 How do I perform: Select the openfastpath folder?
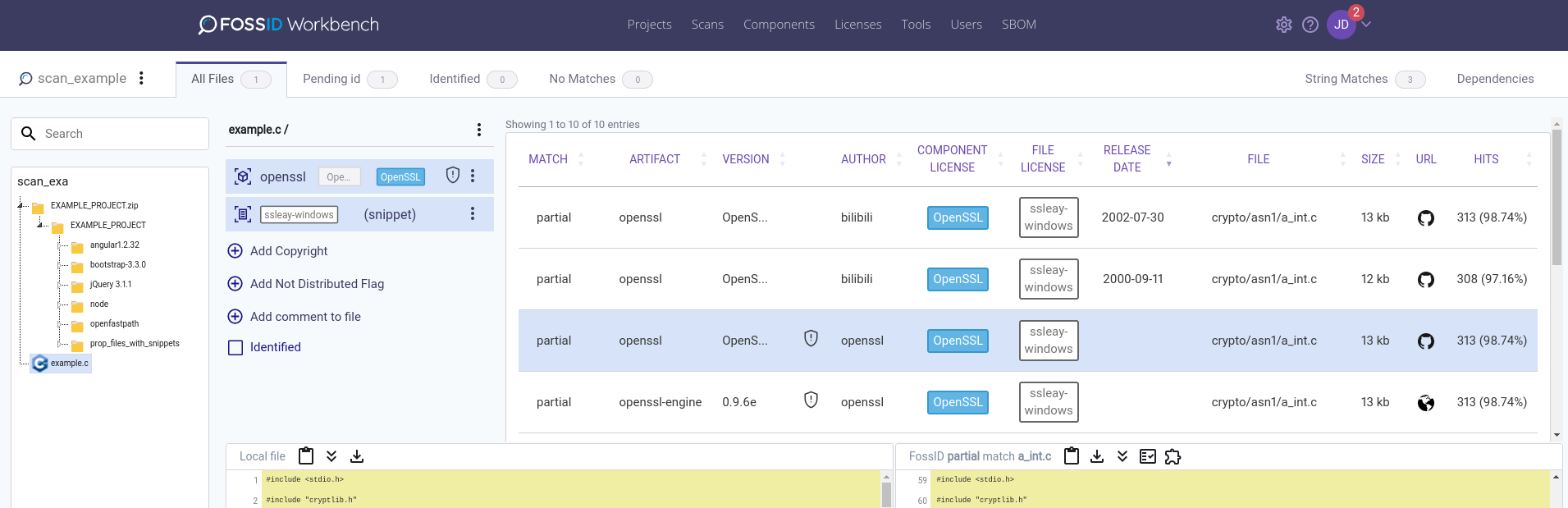(114, 323)
